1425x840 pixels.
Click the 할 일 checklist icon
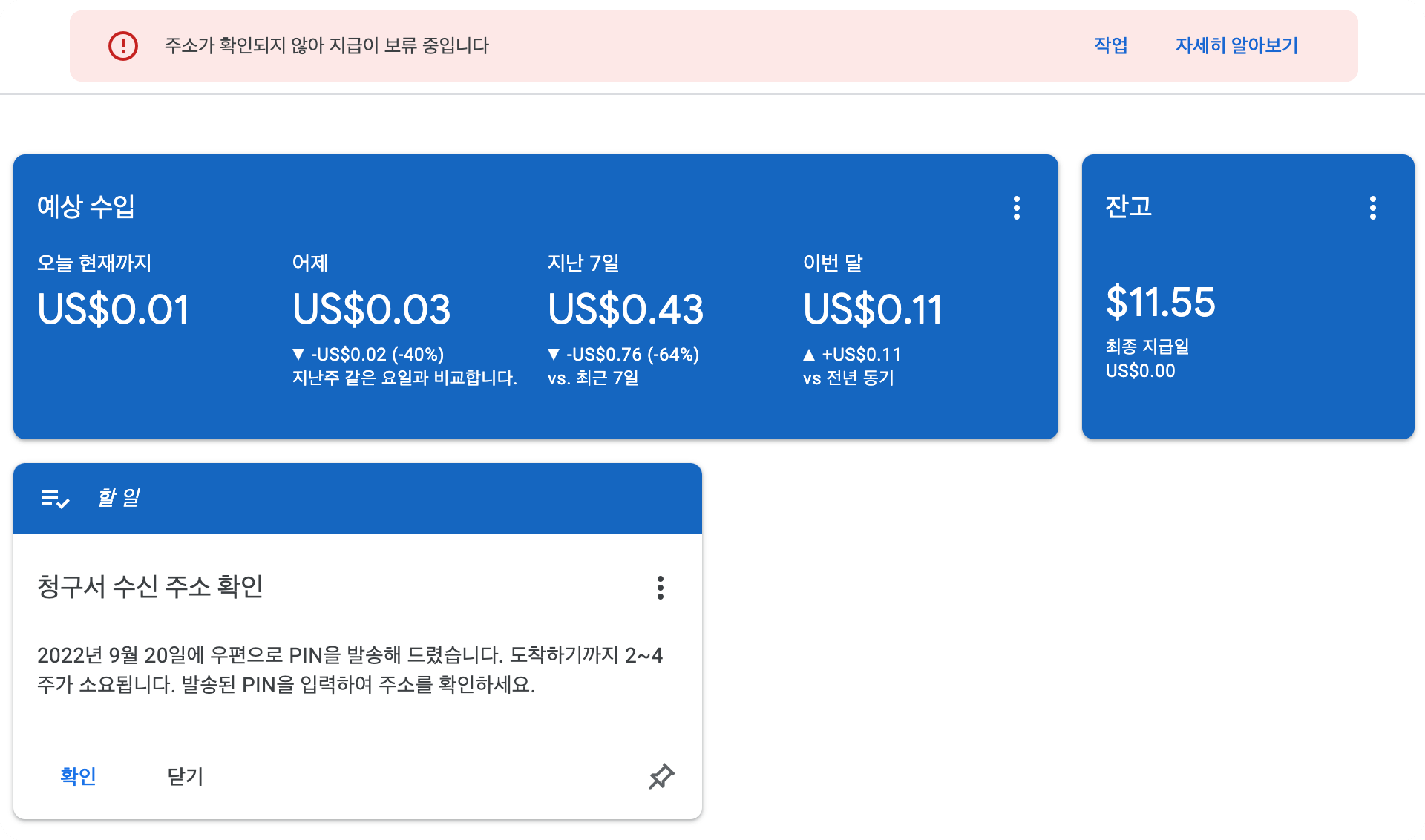(55, 499)
